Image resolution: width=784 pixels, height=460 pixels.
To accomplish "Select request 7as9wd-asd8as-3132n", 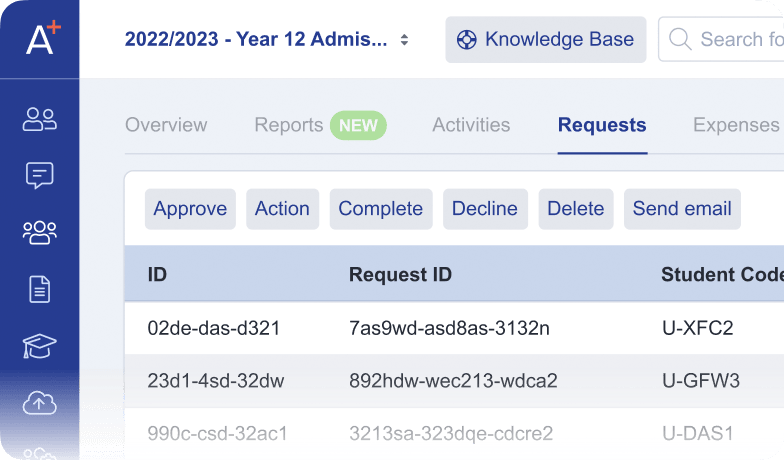I will [449, 328].
